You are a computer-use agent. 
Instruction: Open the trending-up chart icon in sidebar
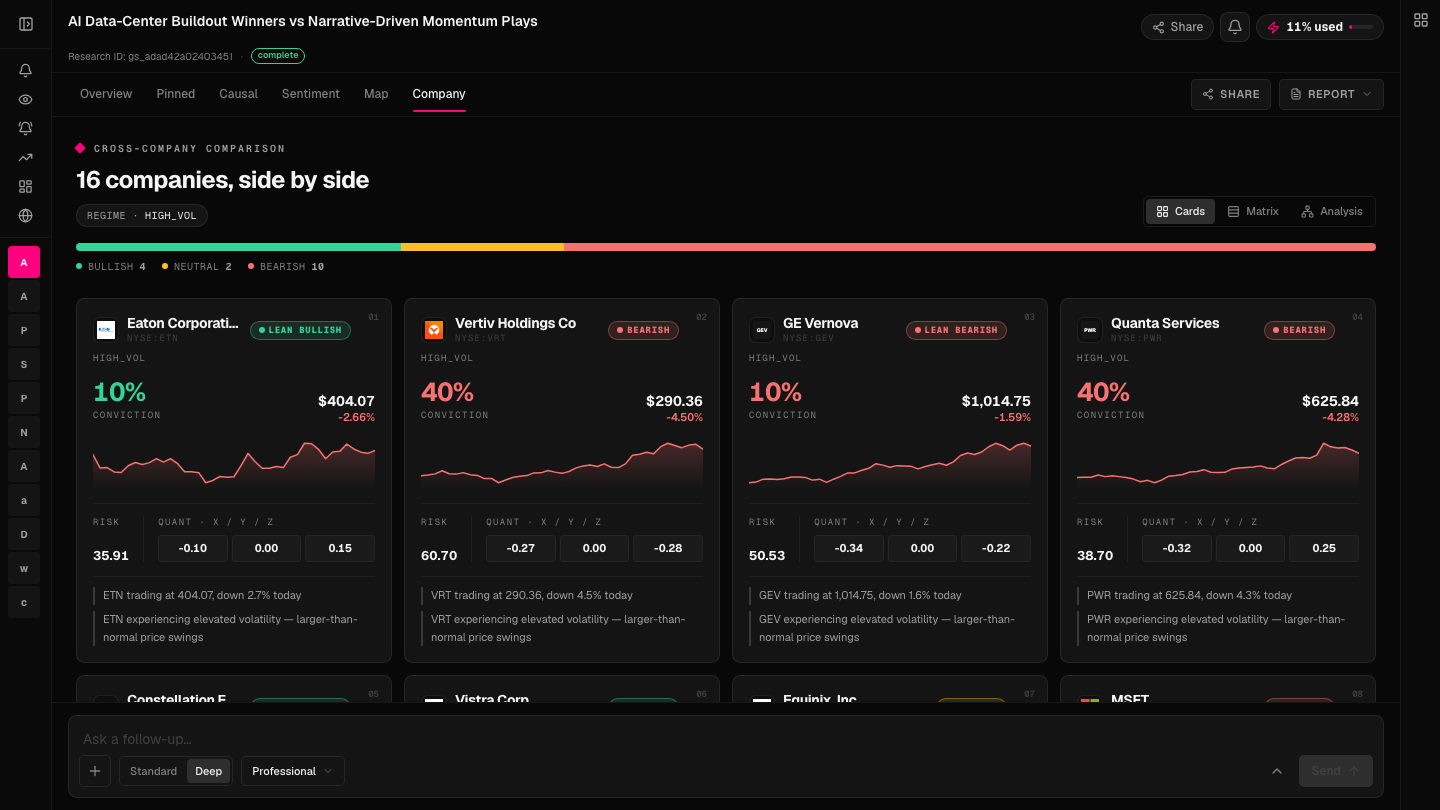click(26, 157)
